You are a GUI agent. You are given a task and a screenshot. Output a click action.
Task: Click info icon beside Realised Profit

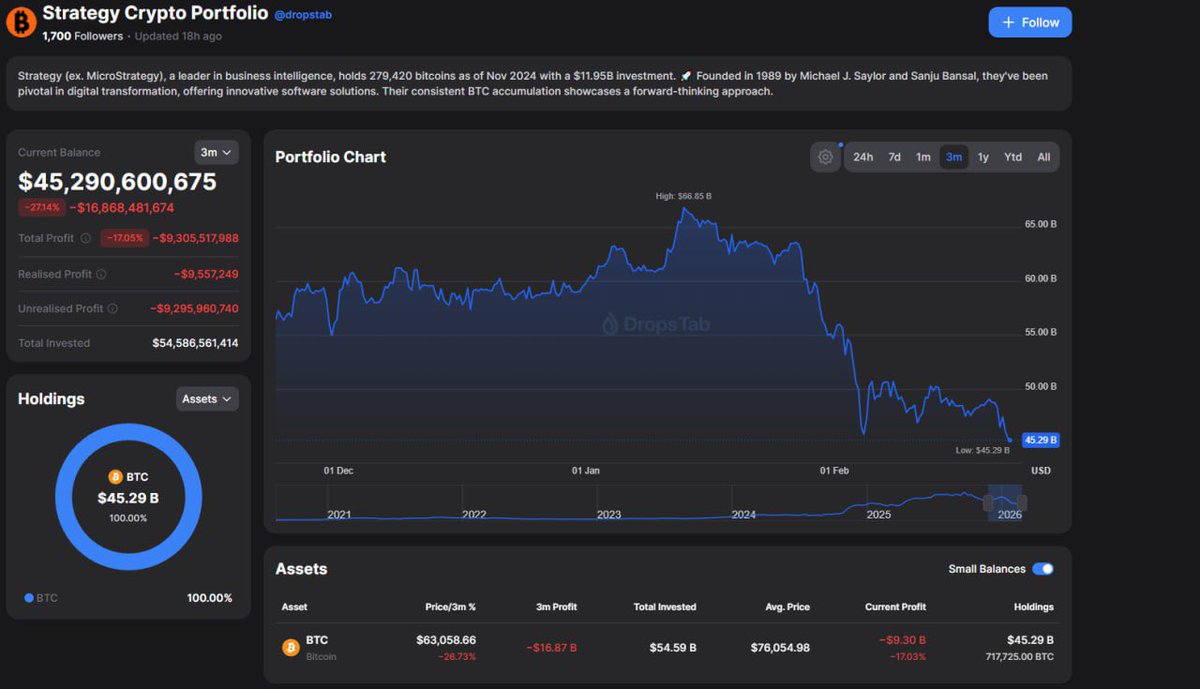[101, 274]
